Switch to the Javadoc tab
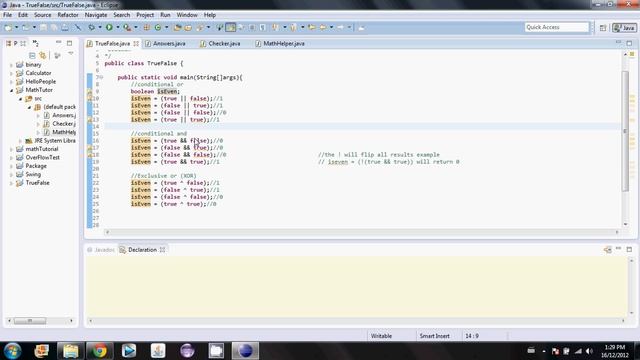This screenshot has height=360, width=640. click(x=101, y=250)
